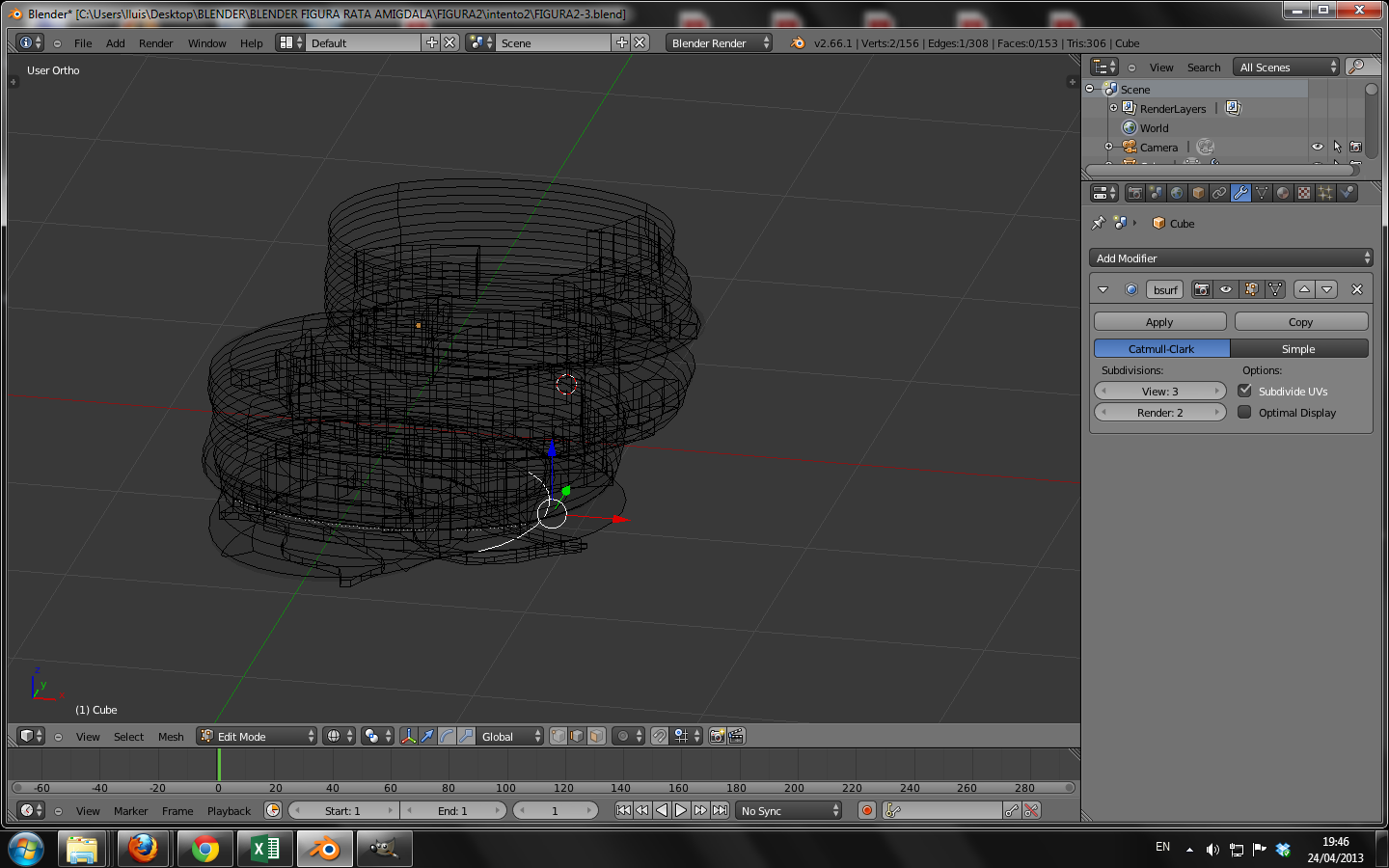Open the Add Modifier dropdown
This screenshot has width=1389, height=868.
tap(1230, 258)
